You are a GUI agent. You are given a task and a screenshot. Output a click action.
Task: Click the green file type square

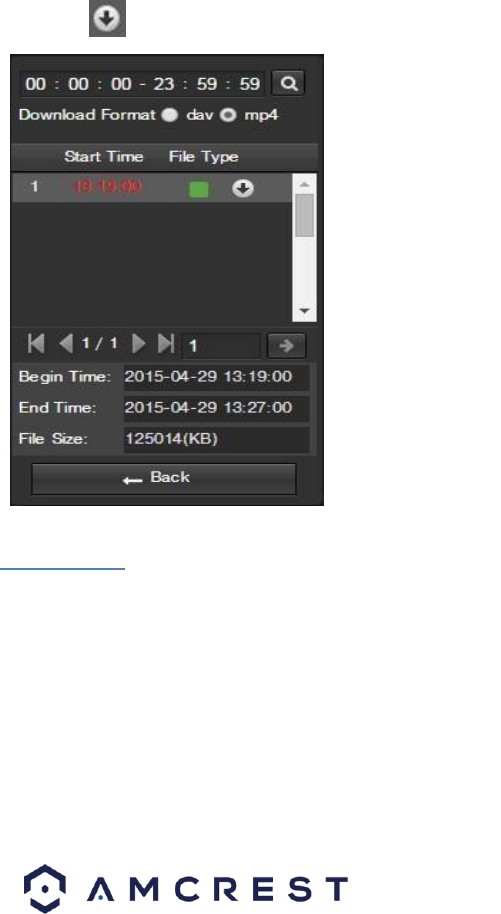tap(199, 189)
